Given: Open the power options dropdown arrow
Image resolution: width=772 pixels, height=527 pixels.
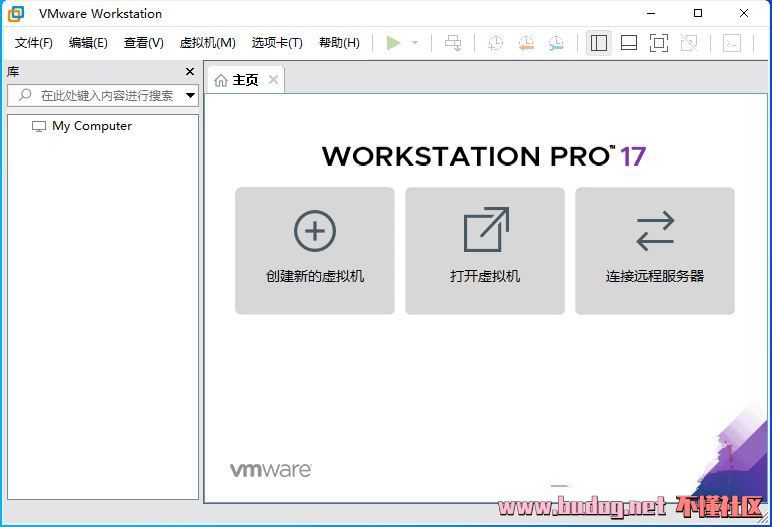Looking at the screenshot, I should tap(415, 43).
